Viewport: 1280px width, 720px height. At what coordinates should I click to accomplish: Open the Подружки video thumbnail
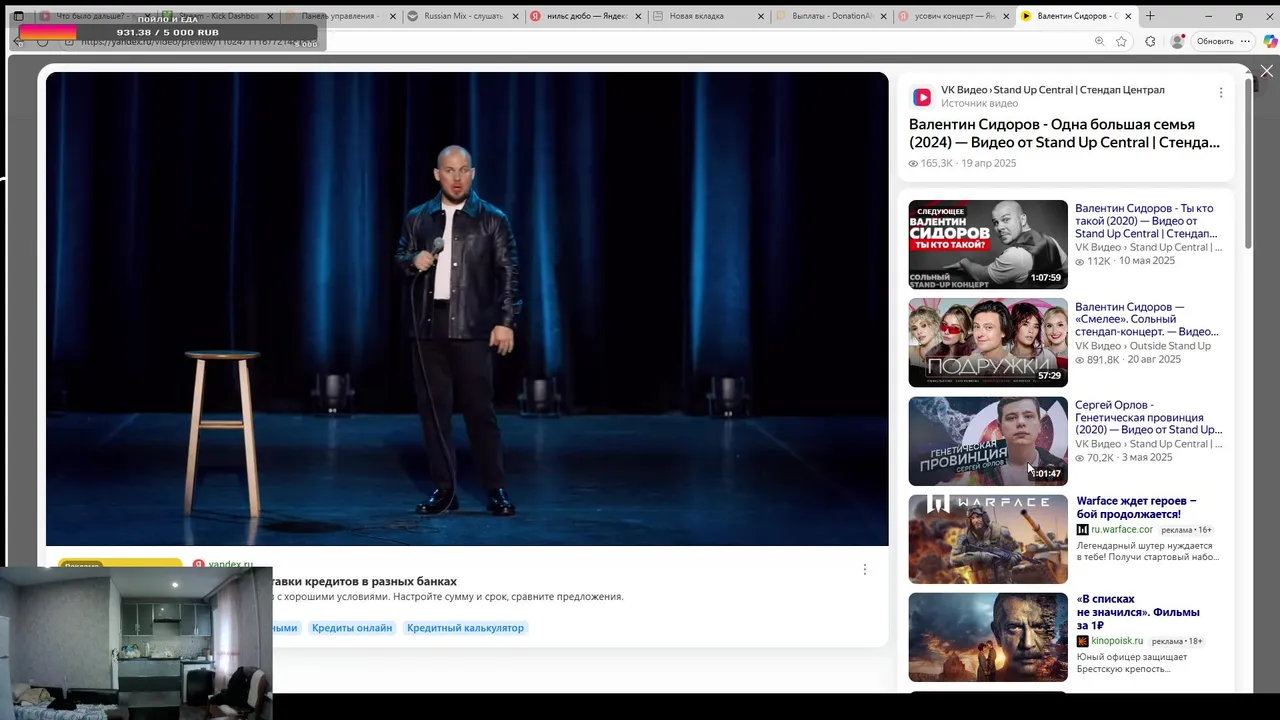[988, 342]
